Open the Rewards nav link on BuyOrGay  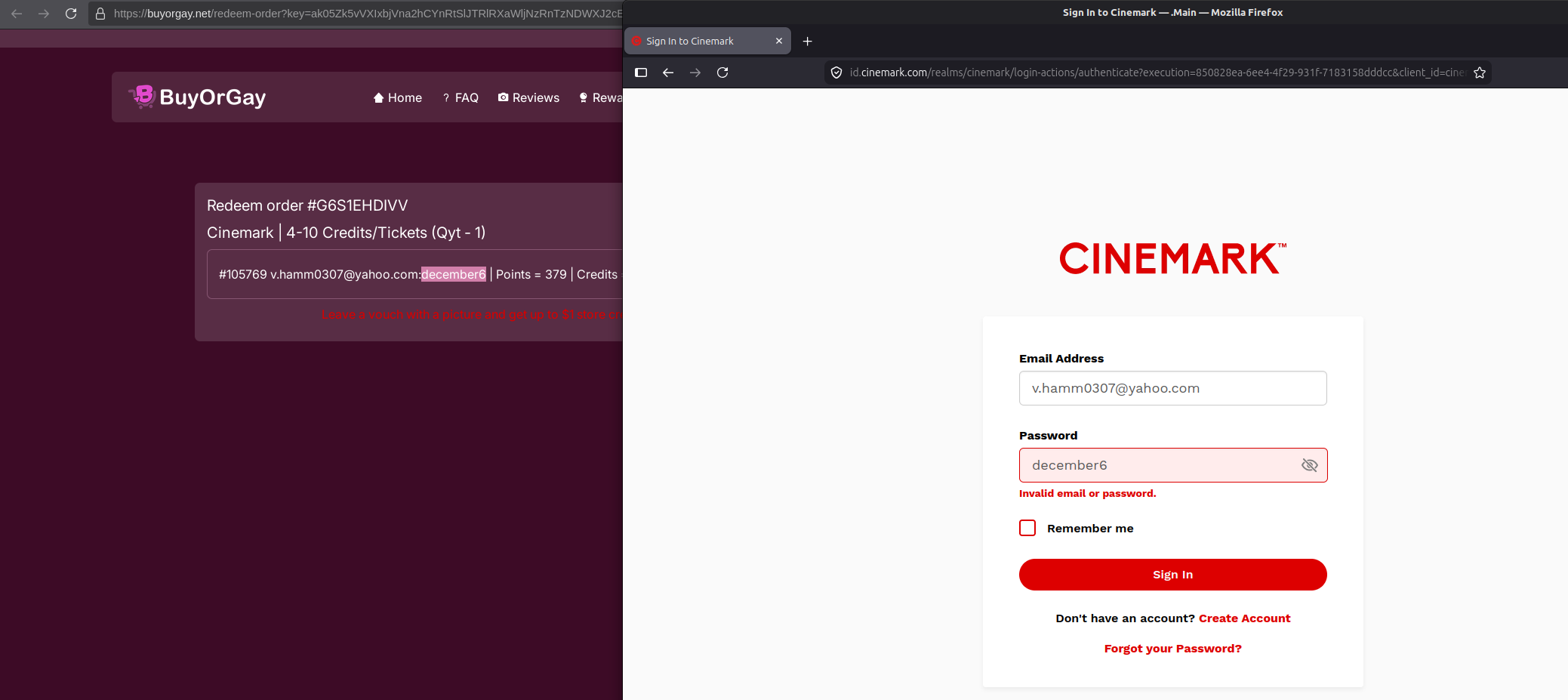point(601,97)
